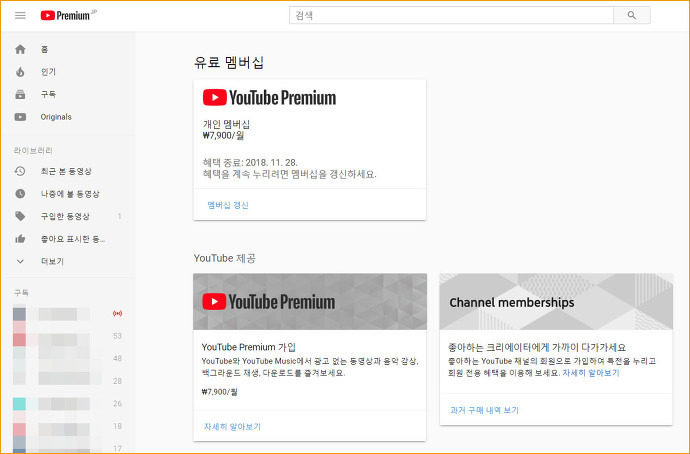Click the 멤버십 갱신 link
This screenshot has height=454, width=690.
pos(228,205)
